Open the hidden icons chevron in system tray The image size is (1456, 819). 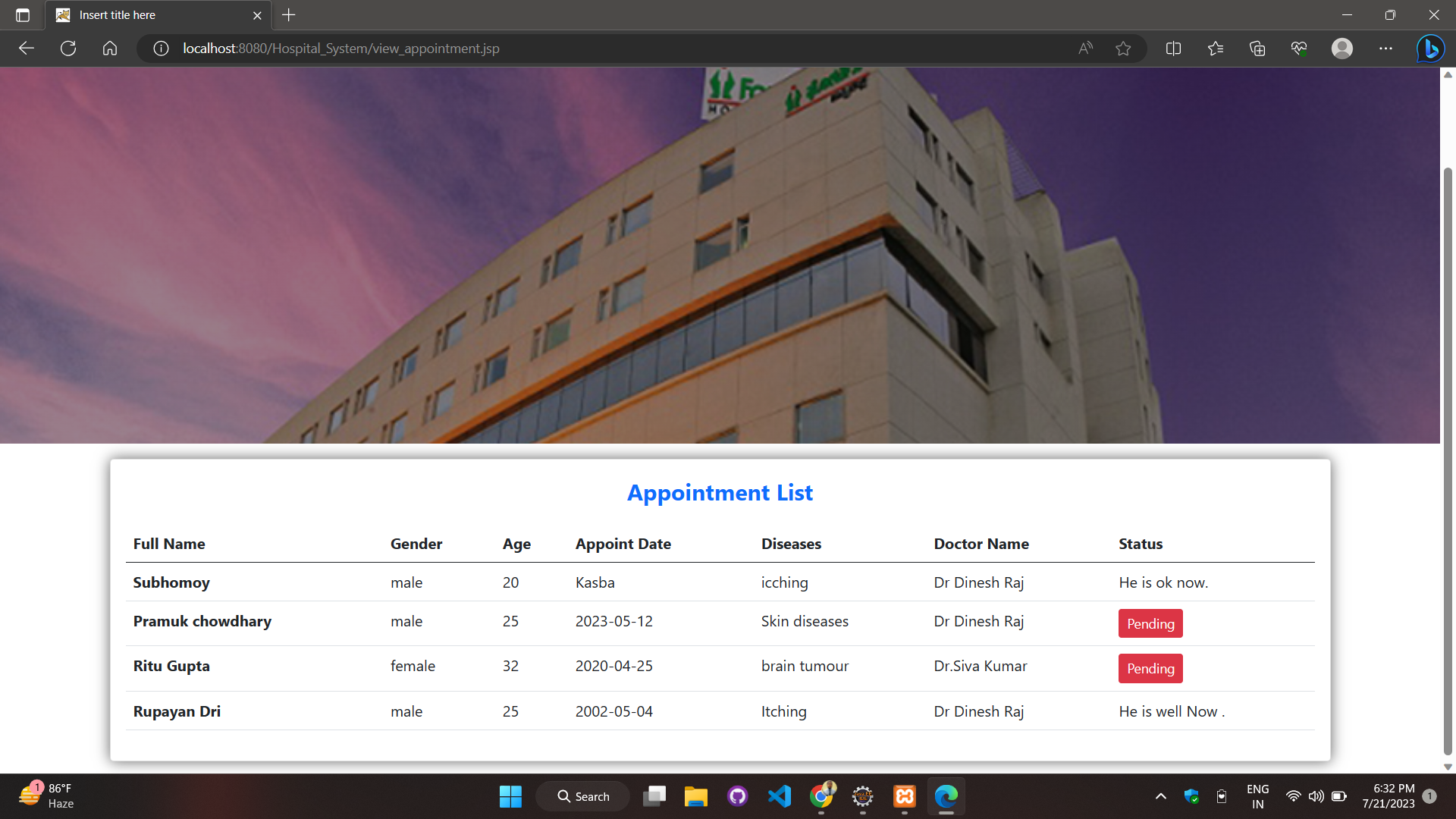tap(1160, 796)
